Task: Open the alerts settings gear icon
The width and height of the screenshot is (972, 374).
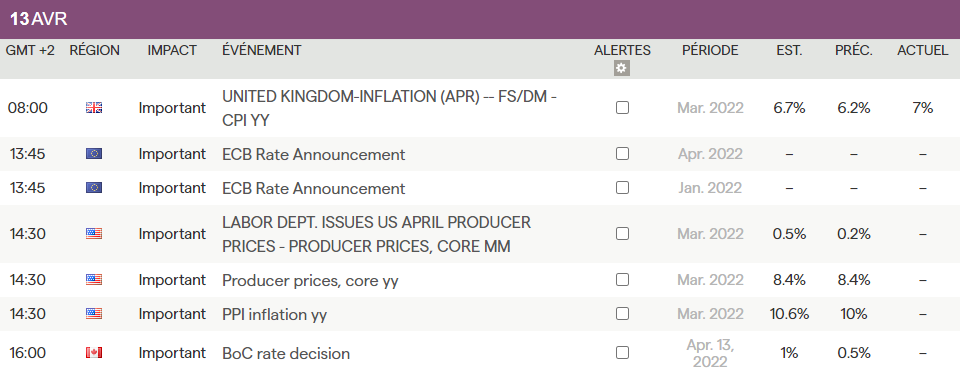Action: 622,68
